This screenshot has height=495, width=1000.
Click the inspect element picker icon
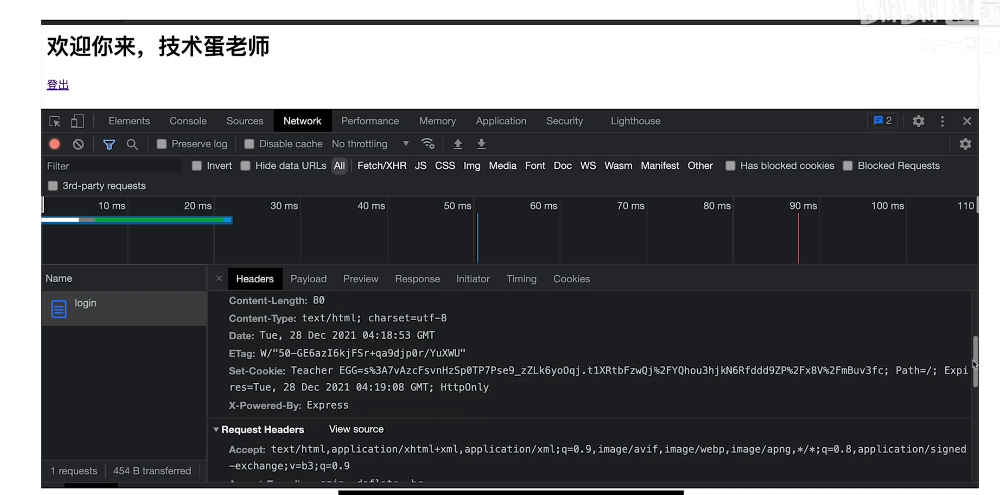coord(55,121)
